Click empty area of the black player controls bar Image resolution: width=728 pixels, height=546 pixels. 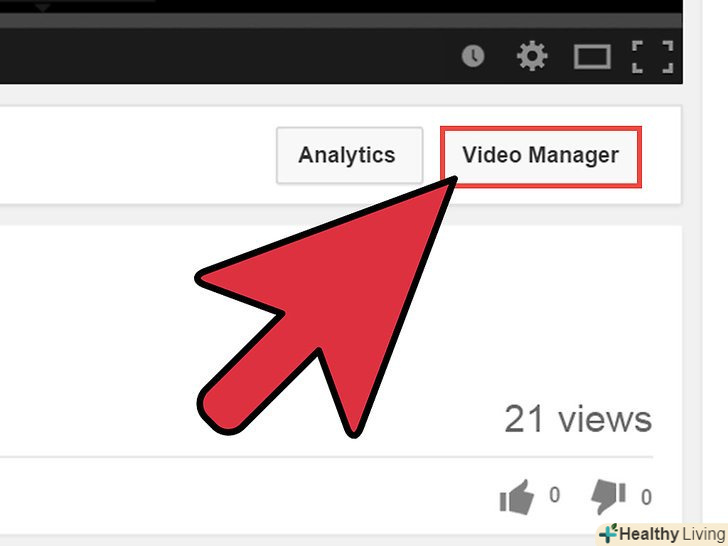pos(223,56)
